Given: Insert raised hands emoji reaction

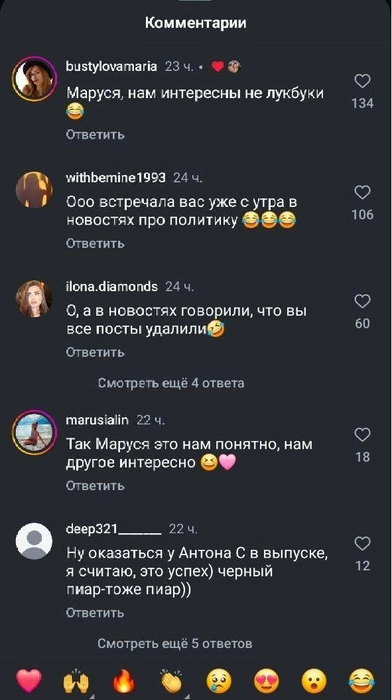Looking at the screenshot, I should click(x=76, y=681).
